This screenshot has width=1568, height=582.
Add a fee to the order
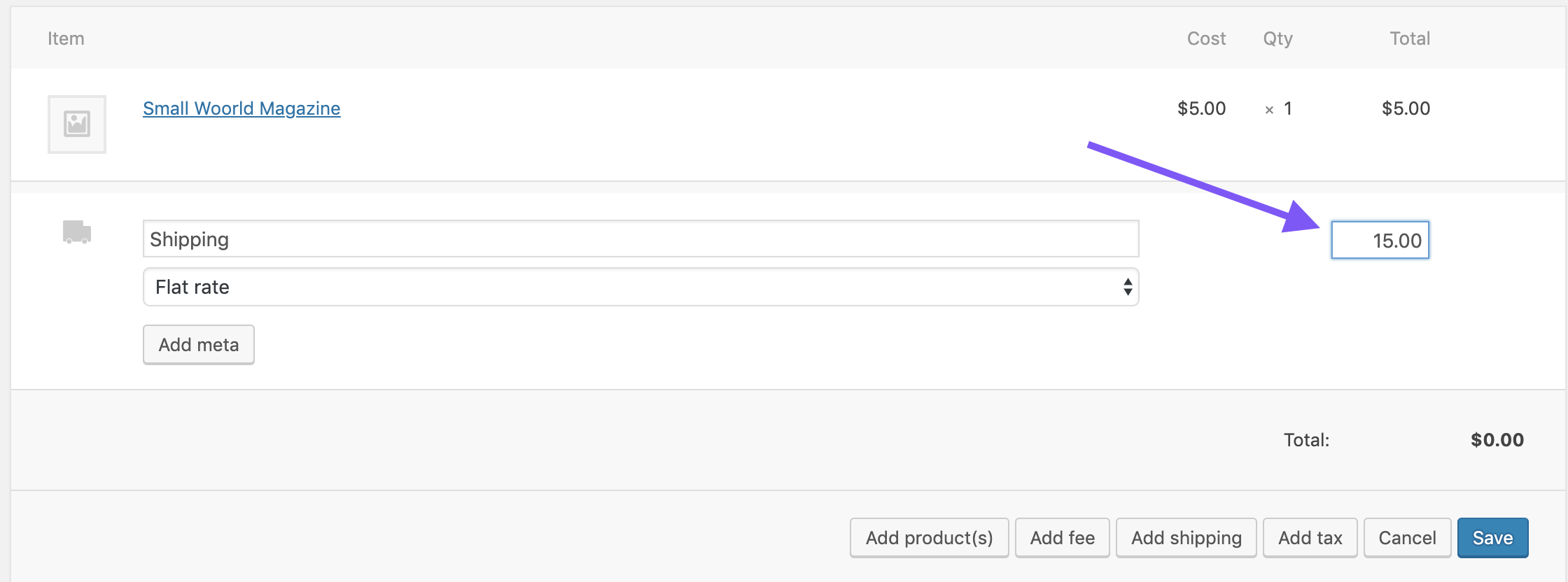pyautogui.click(x=1062, y=537)
